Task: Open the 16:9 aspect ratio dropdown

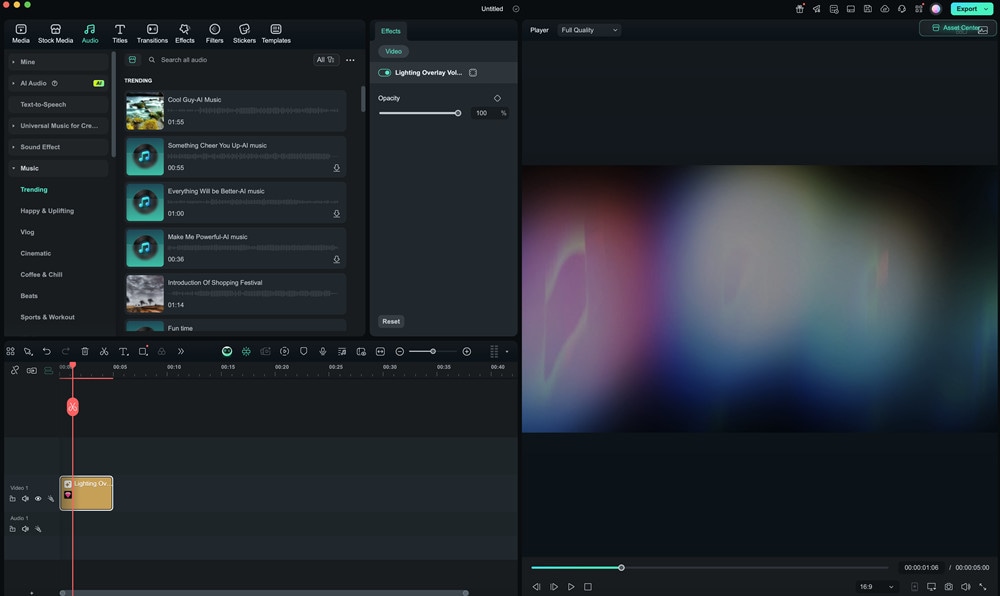Action: pyautogui.click(x=876, y=586)
